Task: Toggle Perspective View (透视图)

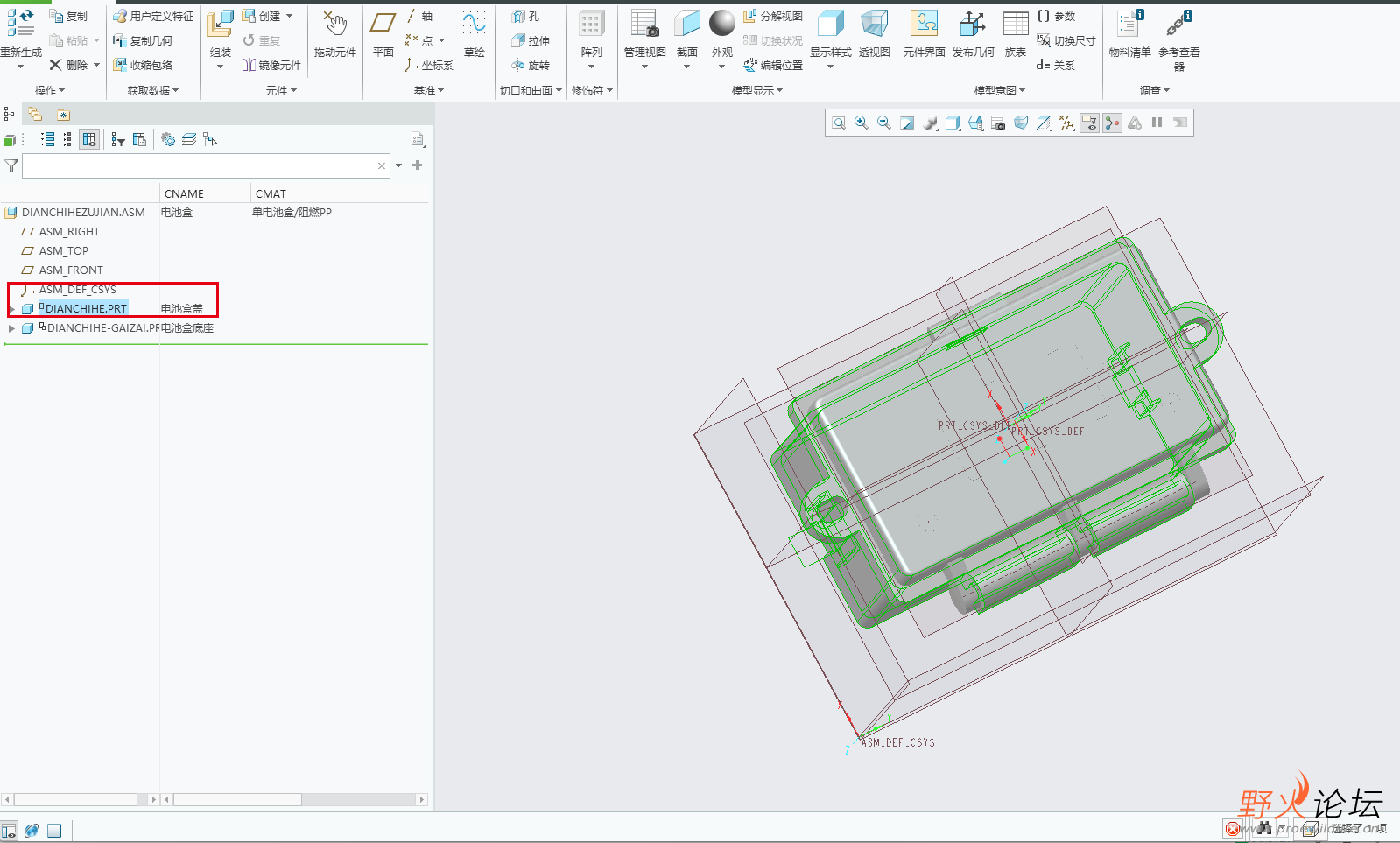Action: pos(875,33)
